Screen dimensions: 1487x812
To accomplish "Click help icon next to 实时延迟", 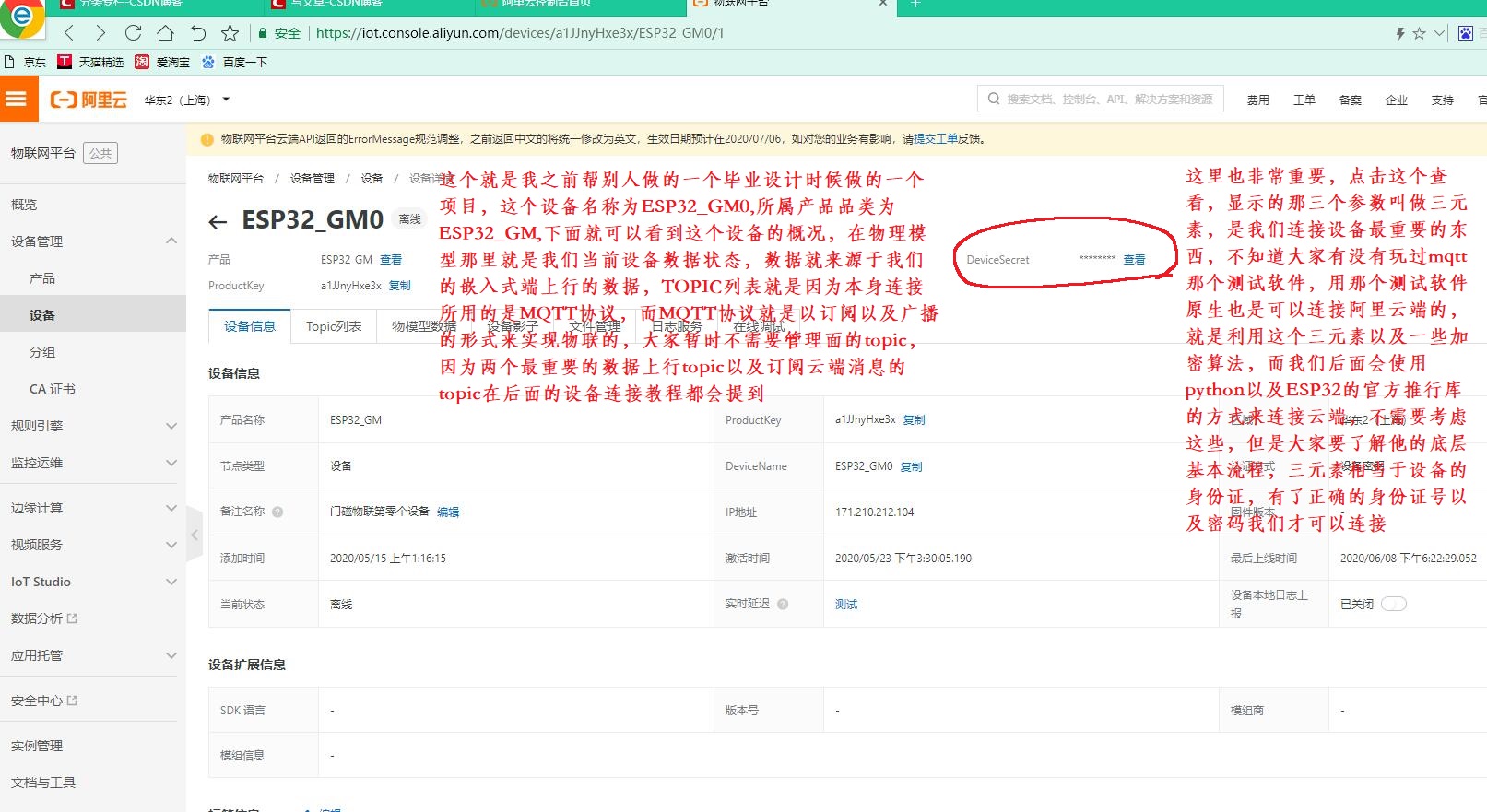I will (x=783, y=604).
